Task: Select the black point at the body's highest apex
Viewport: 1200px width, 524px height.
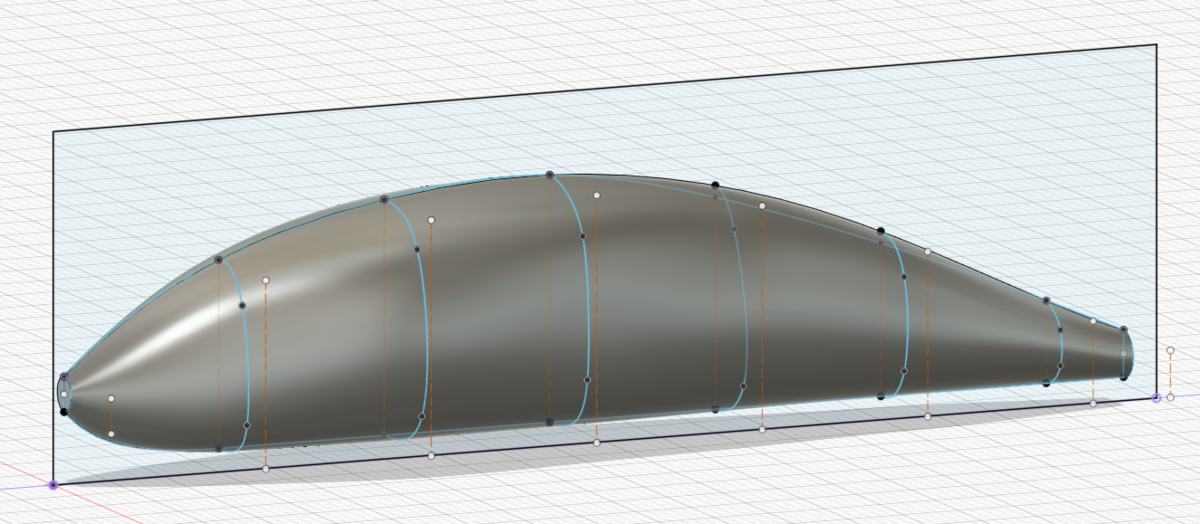Action: tap(550, 175)
